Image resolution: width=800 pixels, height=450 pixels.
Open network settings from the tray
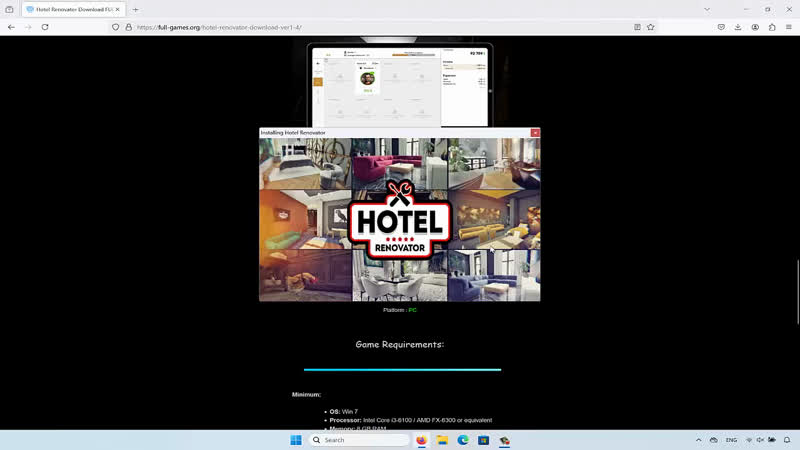pos(749,440)
